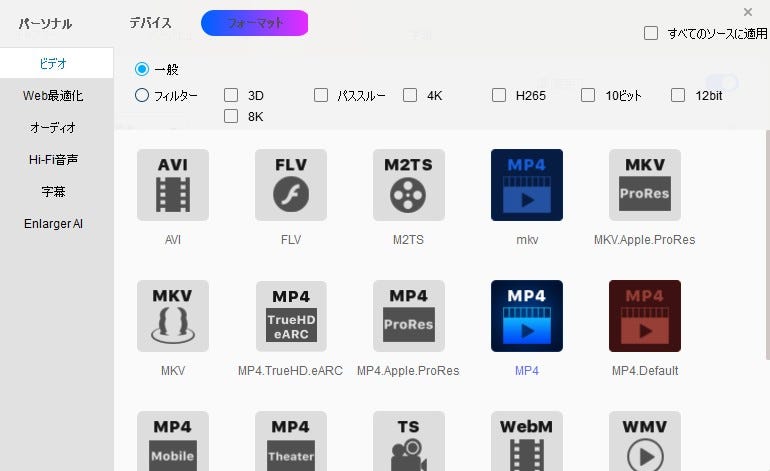Click the vertical scrollbar of format list
This screenshot has height=471, width=770.
(x=767, y=245)
